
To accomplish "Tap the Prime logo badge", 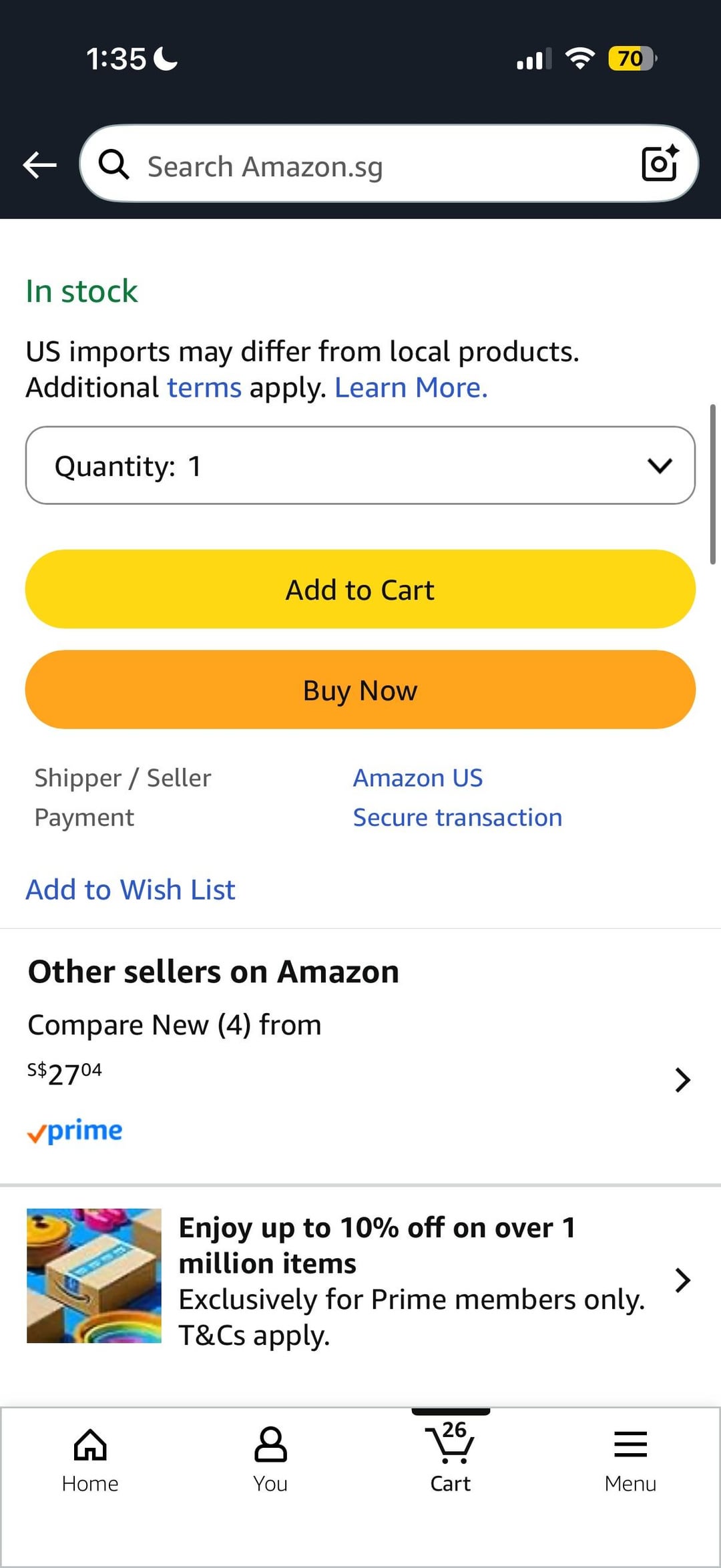I will 75,1131.
